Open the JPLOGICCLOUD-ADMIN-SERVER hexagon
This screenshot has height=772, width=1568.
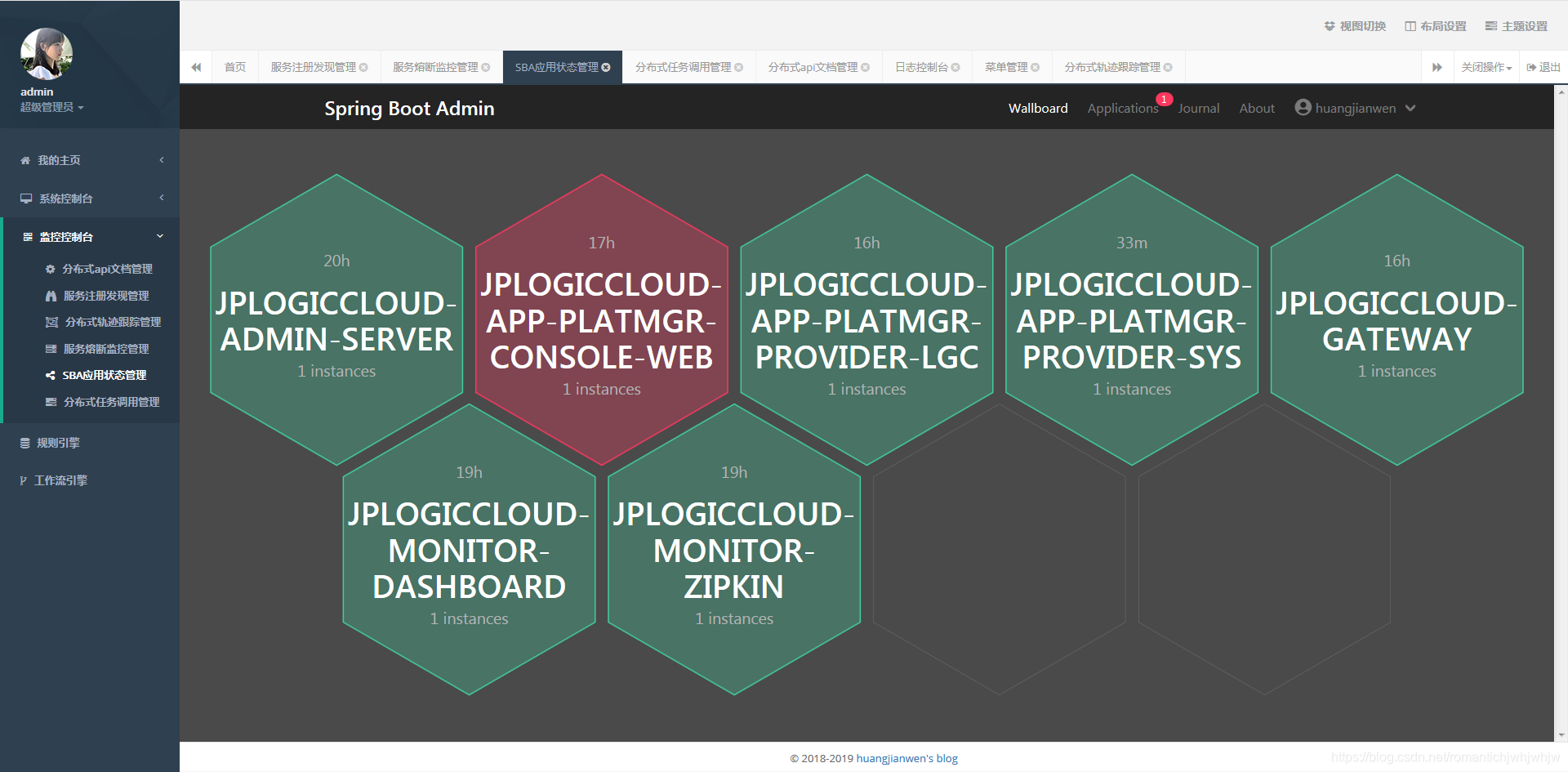(336, 319)
